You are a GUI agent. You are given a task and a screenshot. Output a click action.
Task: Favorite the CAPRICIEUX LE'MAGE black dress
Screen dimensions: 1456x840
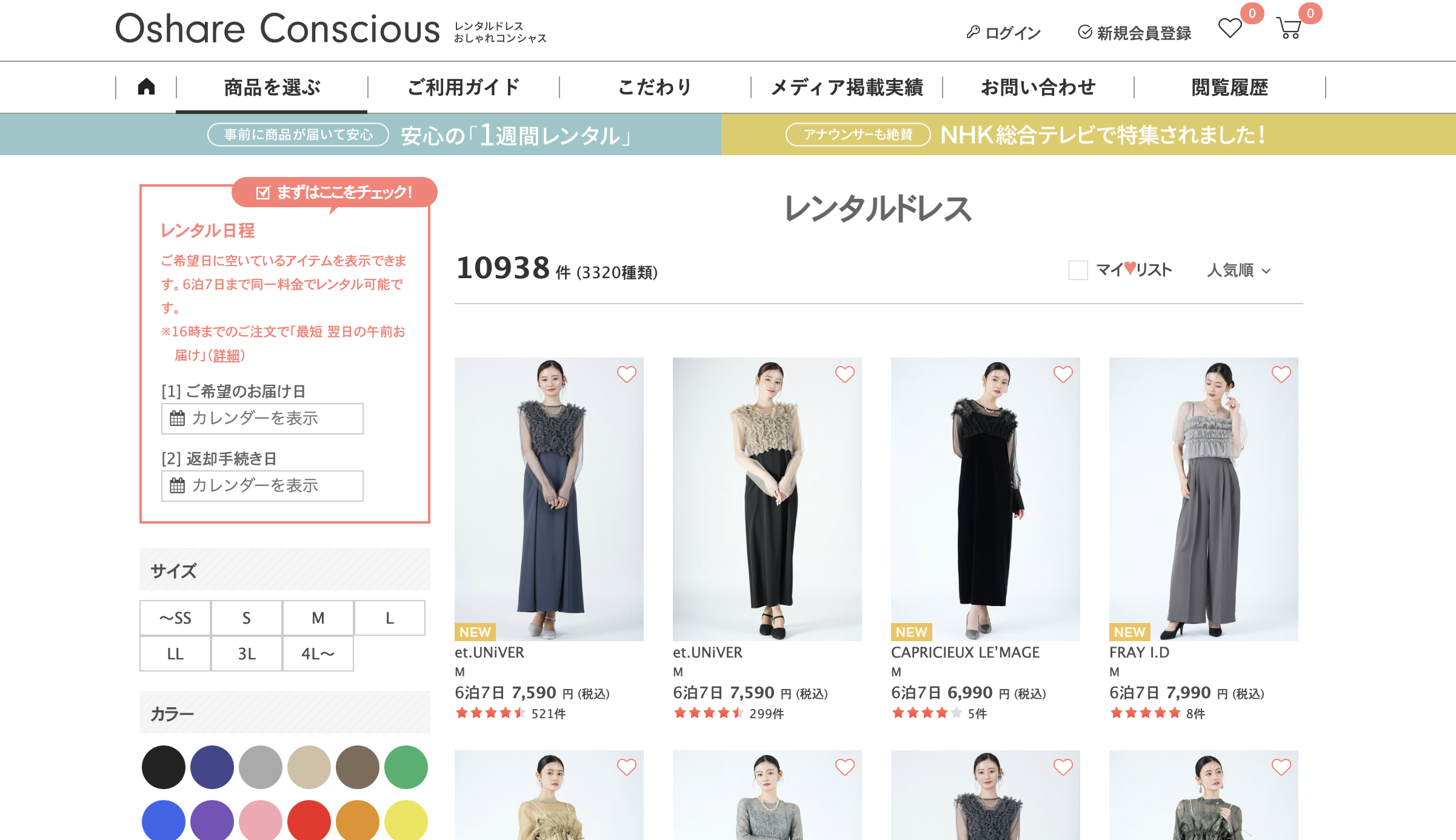(1063, 375)
